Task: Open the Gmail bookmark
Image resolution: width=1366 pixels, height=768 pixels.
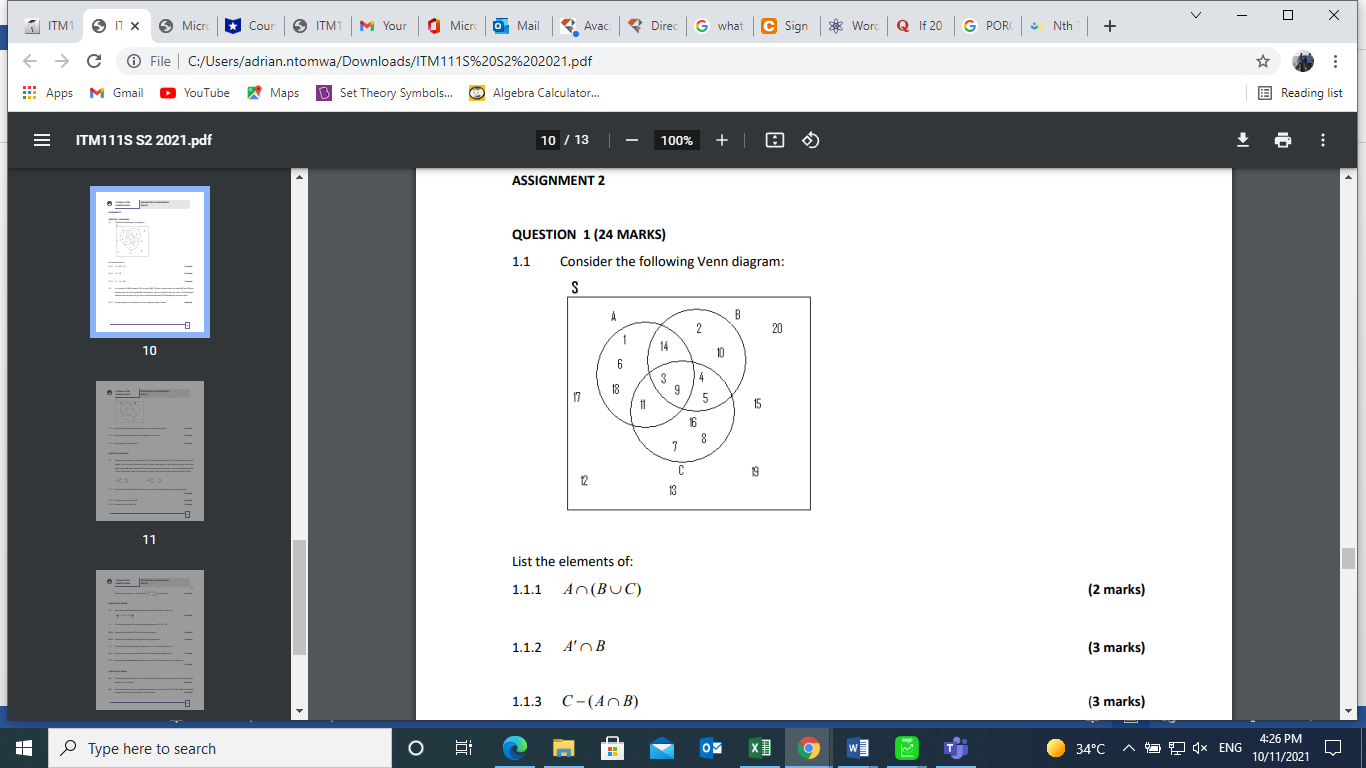Action: pyautogui.click(x=116, y=93)
